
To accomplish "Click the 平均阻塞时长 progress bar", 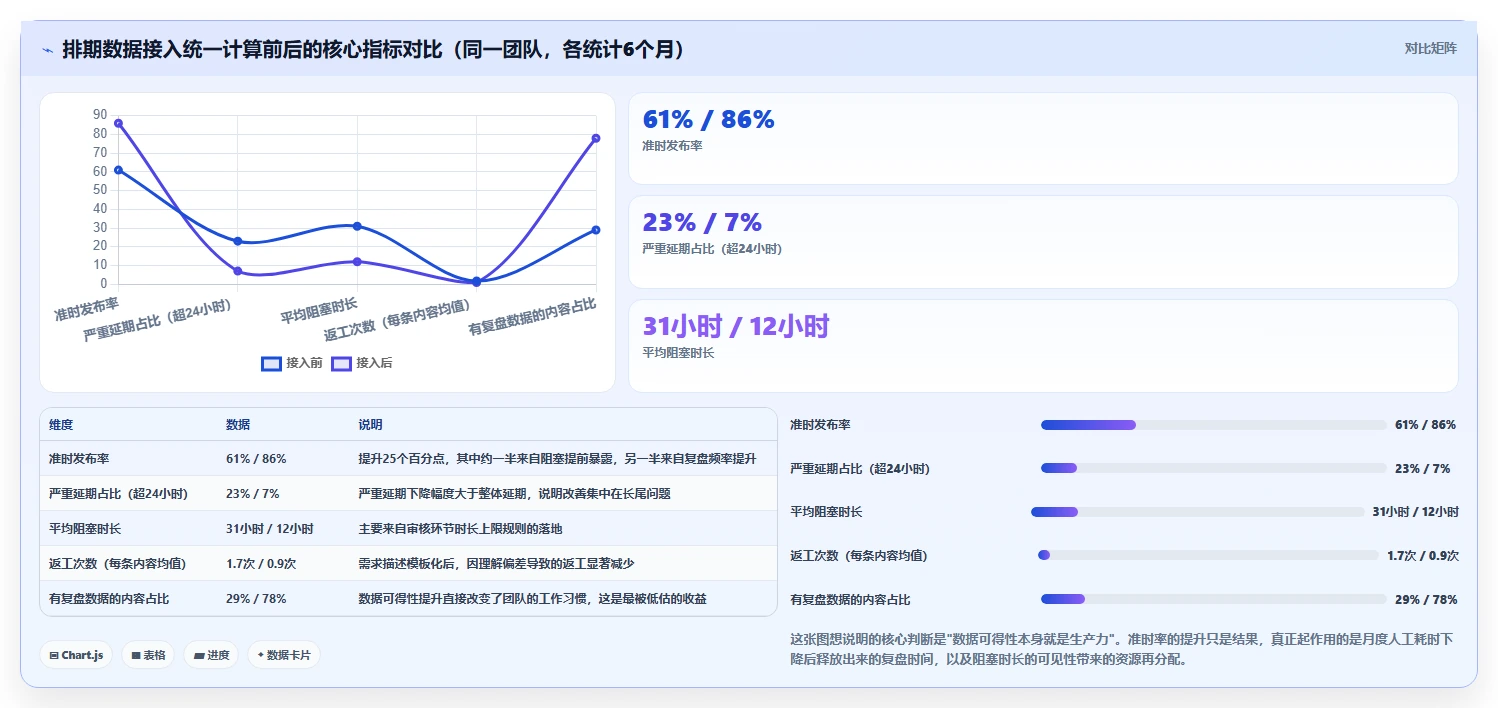I will point(1197,512).
